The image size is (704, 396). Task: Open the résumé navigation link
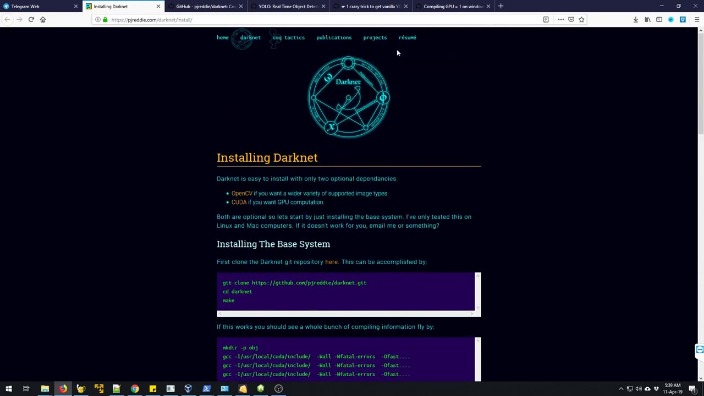tap(407, 38)
